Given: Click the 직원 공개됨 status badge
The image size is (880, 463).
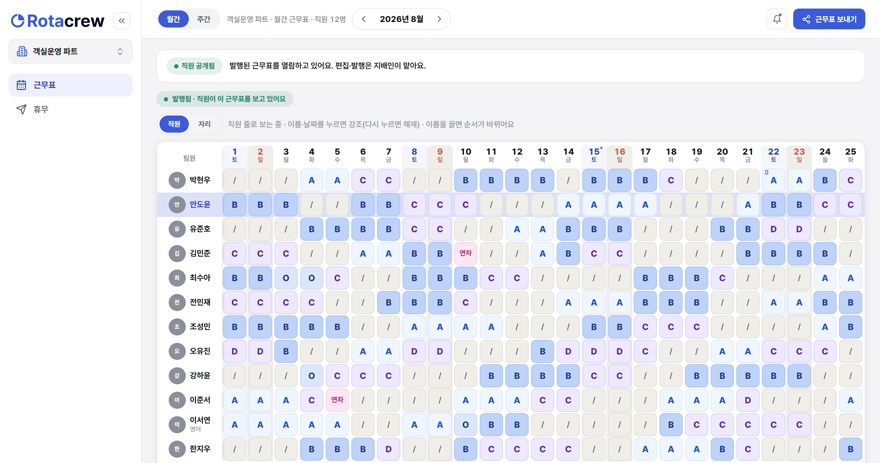Looking at the screenshot, I should [x=195, y=66].
